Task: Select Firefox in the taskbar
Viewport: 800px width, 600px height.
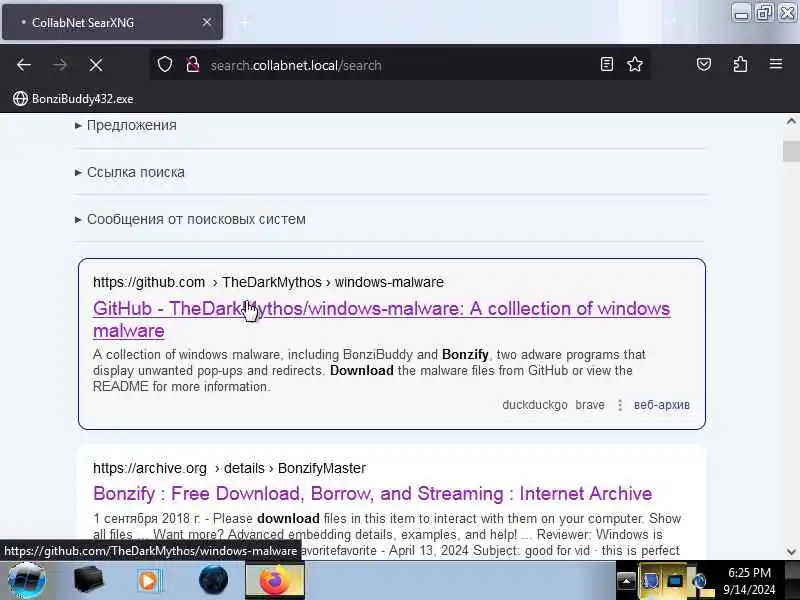Action: [x=275, y=581]
